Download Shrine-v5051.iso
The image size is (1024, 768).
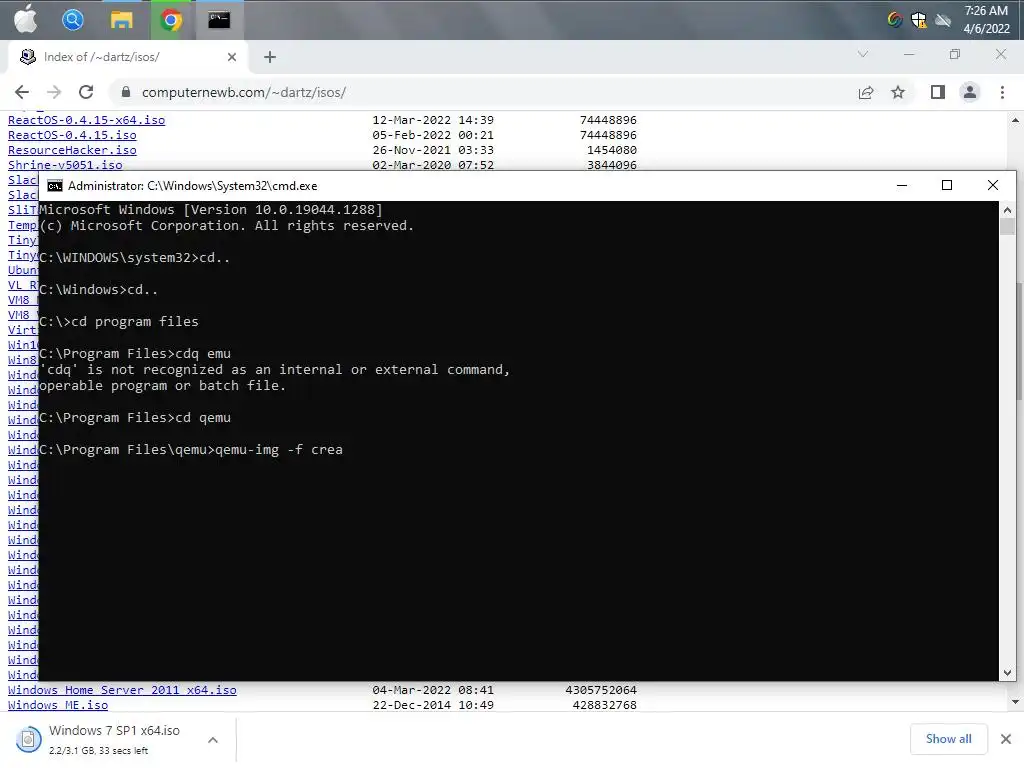65,165
